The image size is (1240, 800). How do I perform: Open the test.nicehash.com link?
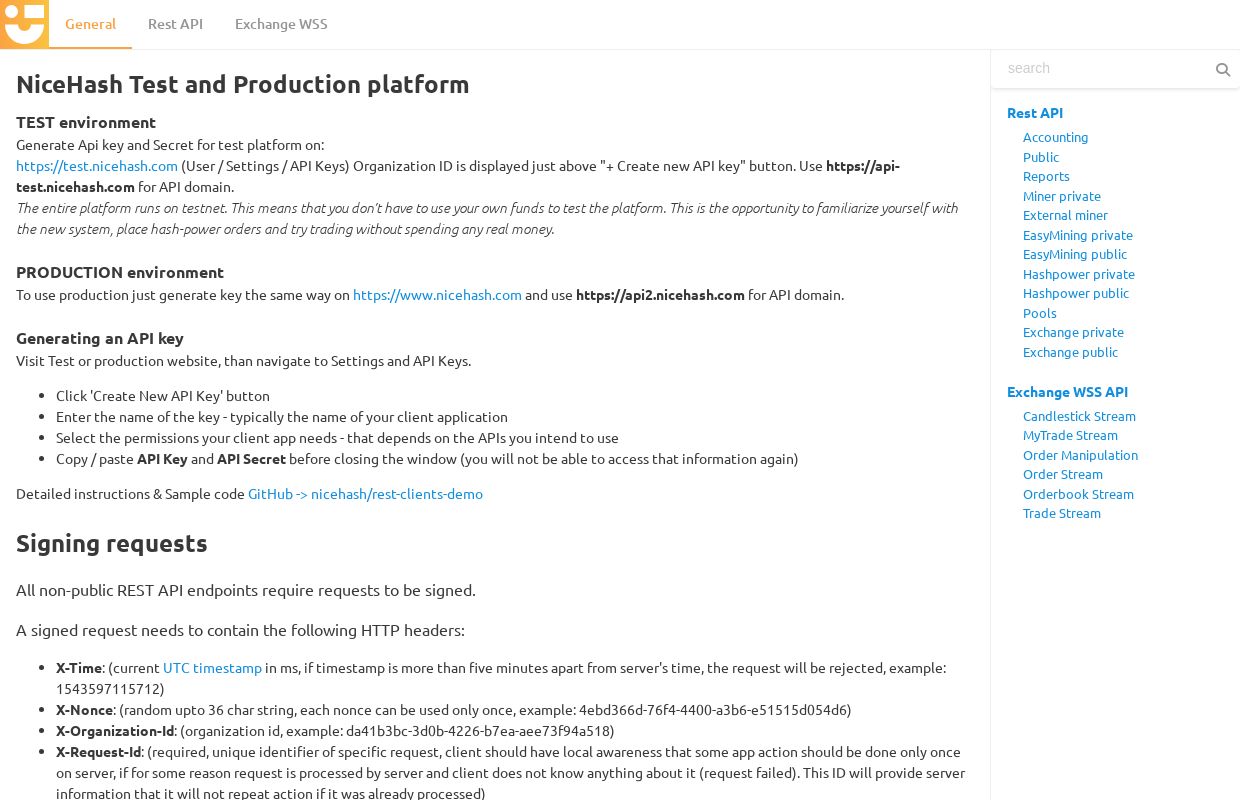point(97,166)
